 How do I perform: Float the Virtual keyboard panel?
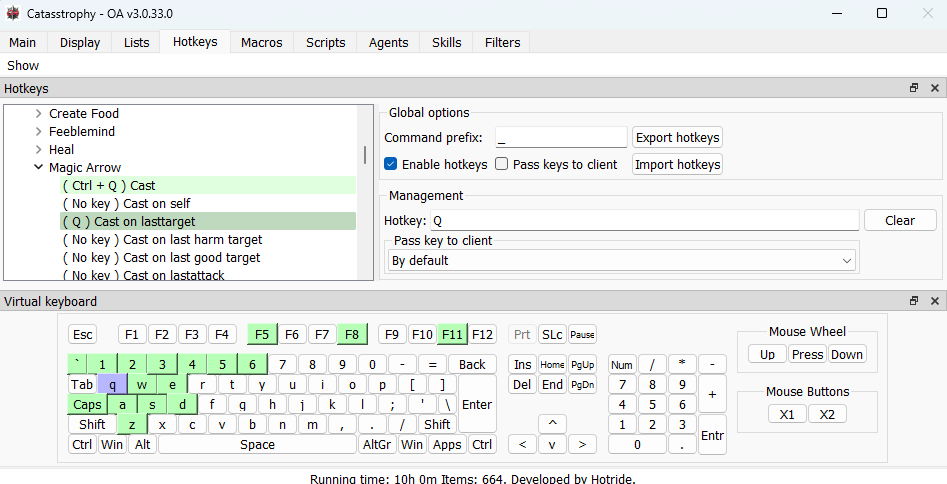(x=914, y=301)
